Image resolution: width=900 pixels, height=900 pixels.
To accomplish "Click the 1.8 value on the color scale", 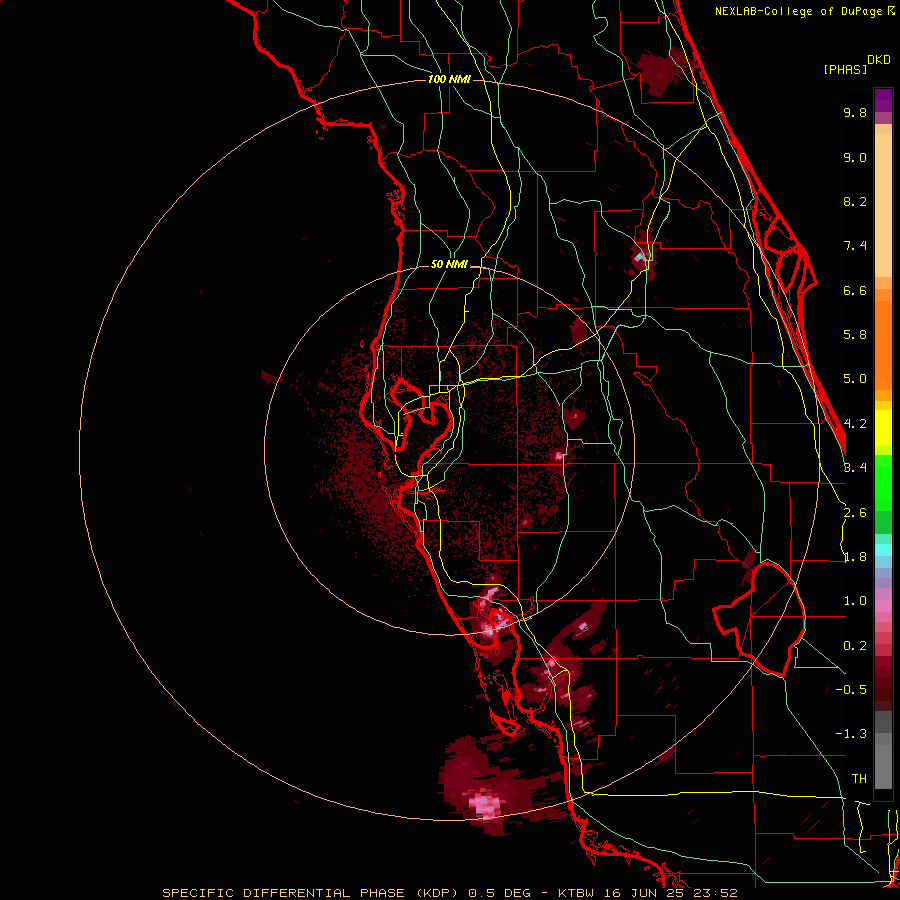I will pos(855,557).
